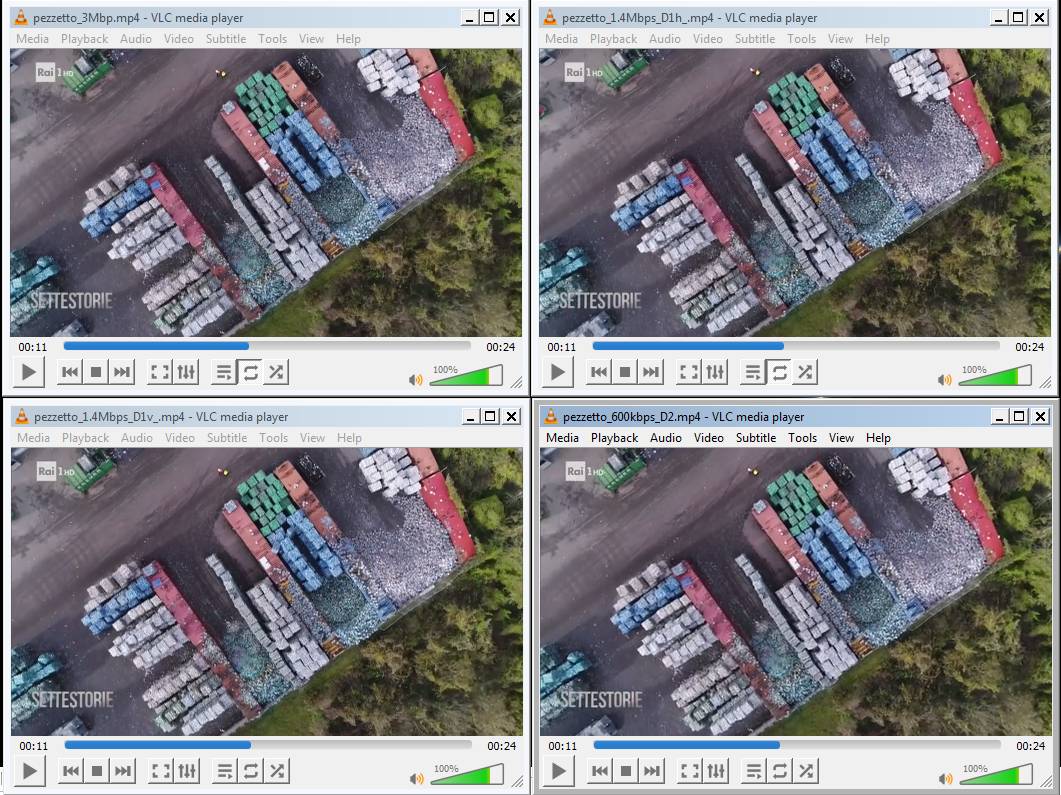
Task: Mute audio in pezzetto_1.4Mbps_D1h_ window
Action: (945, 380)
